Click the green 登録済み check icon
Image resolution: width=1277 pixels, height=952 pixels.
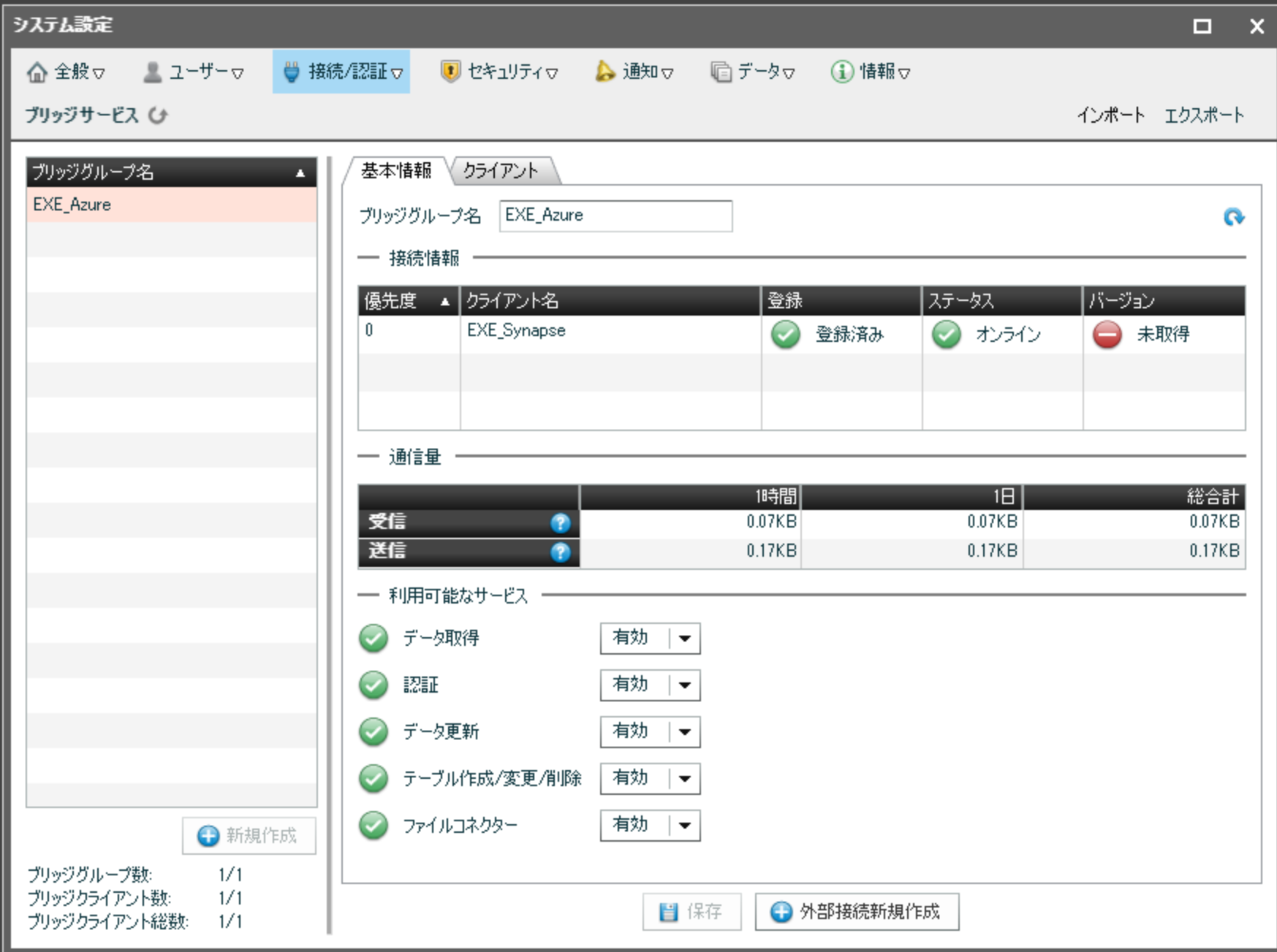click(x=785, y=335)
